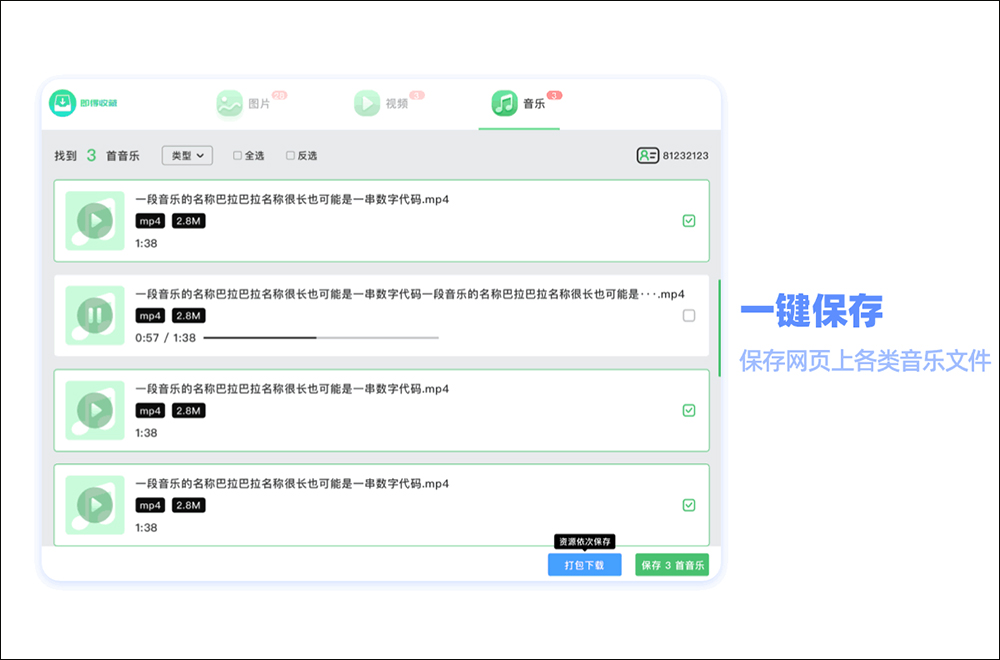Expand the 类型 type dropdown

click(188, 156)
